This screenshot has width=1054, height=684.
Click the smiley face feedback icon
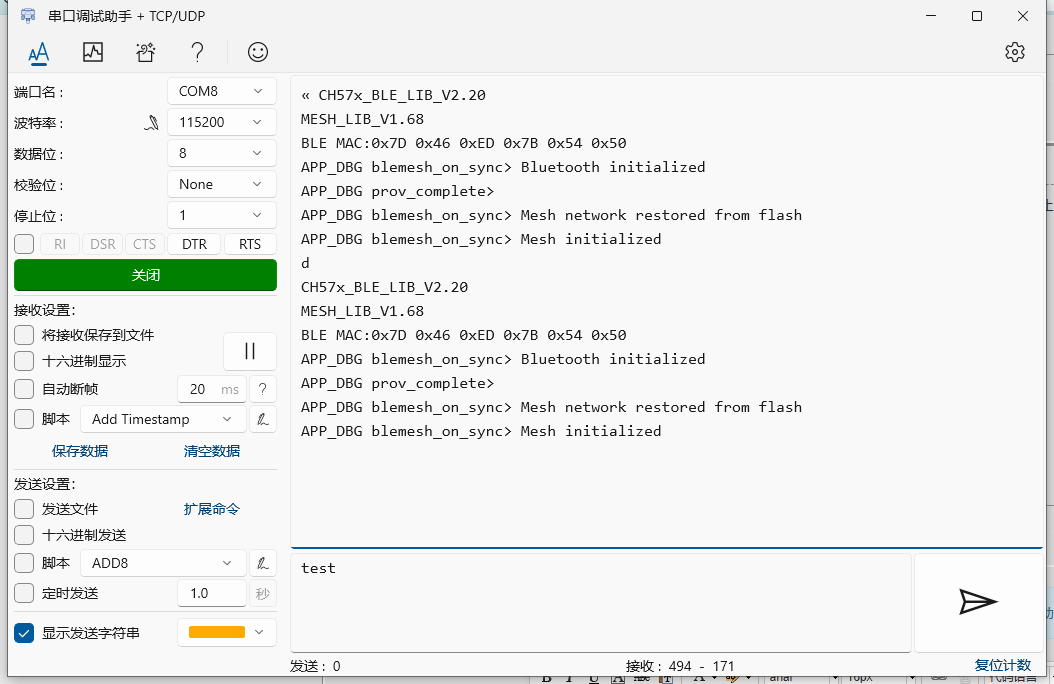coord(258,52)
